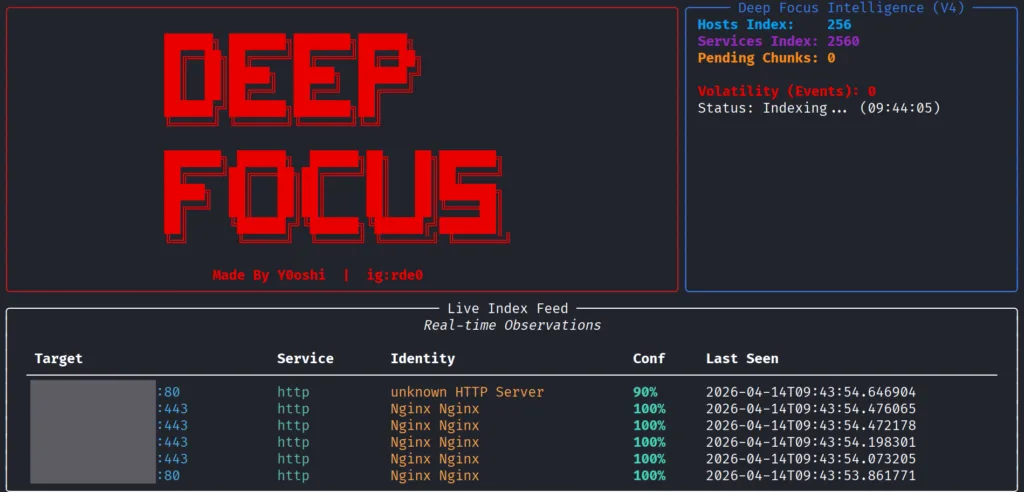1024x492 pixels.
Task: Click the "Volatility (Events): 0" line
Action: (x=786, y=91)
